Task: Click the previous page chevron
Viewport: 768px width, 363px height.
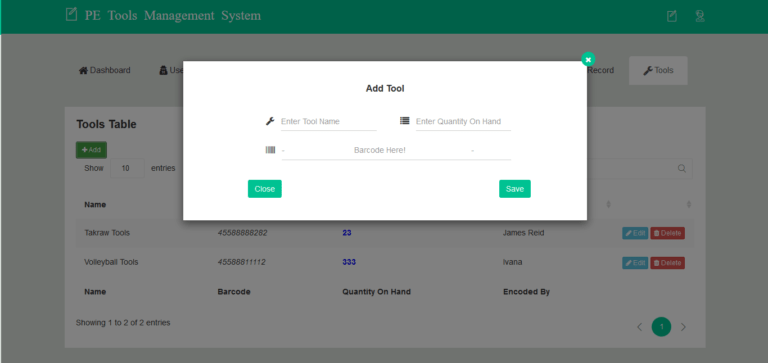Action: point(640,327)
